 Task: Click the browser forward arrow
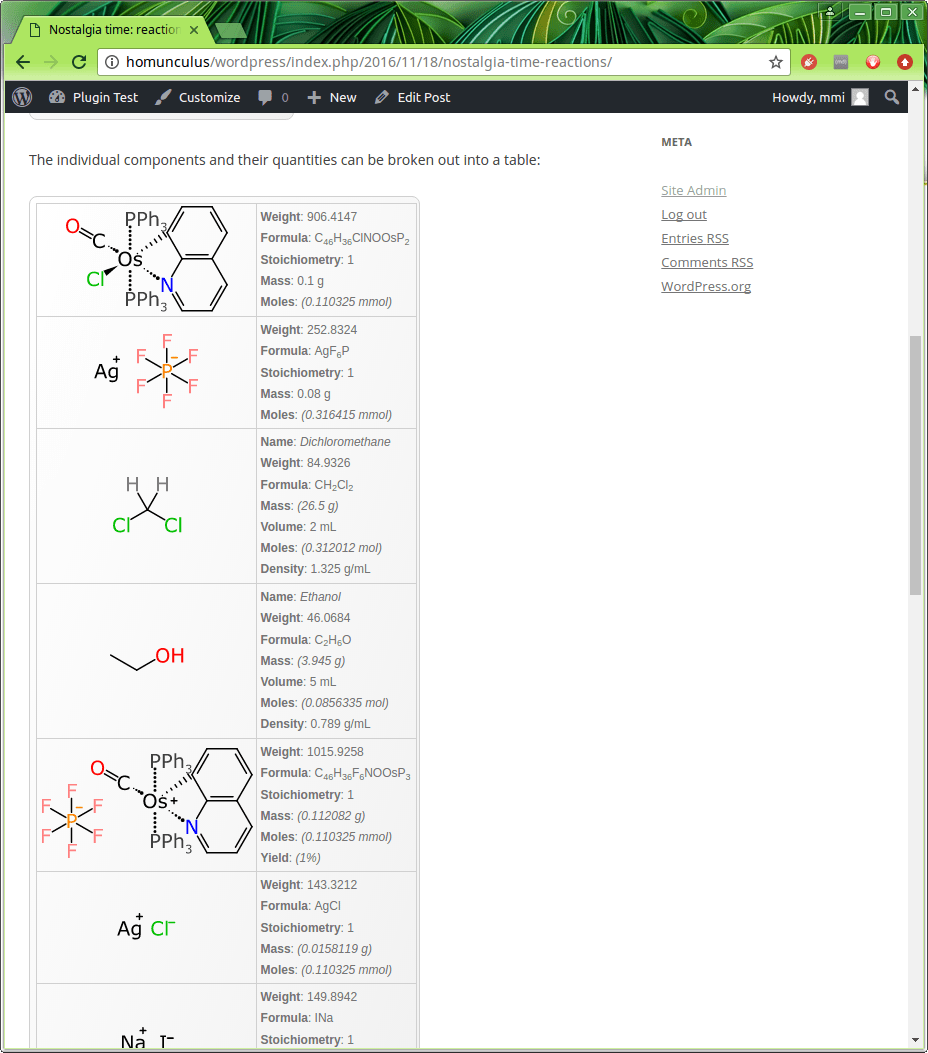tap(51, 62)
